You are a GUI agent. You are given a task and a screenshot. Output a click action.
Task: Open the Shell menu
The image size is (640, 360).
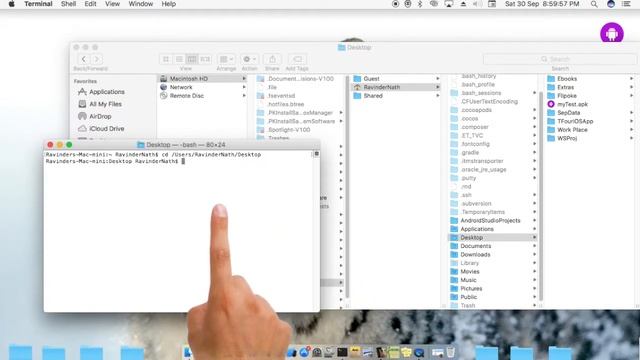point(68,4)
